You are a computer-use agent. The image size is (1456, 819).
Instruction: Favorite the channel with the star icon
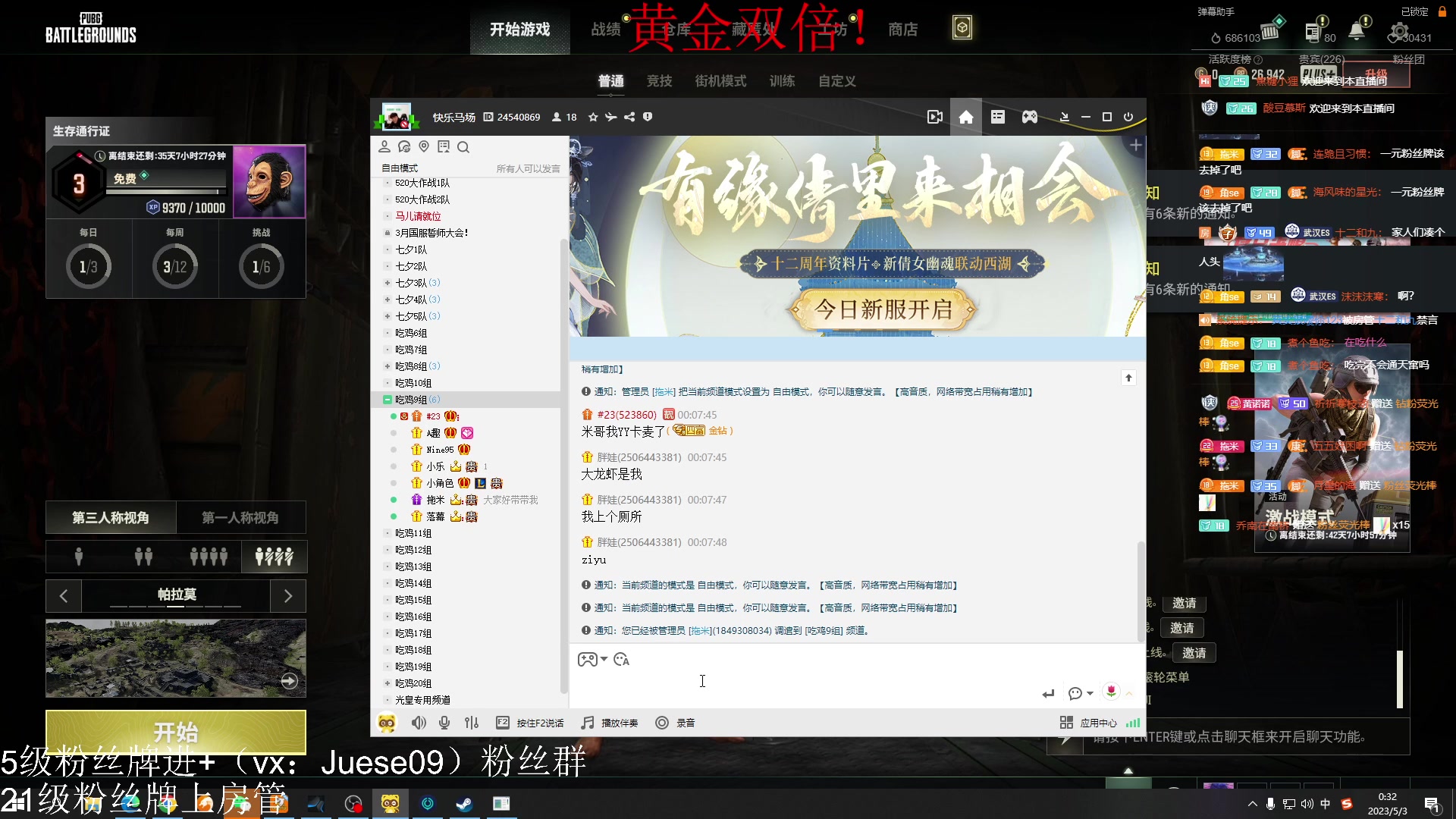[593, 117]
